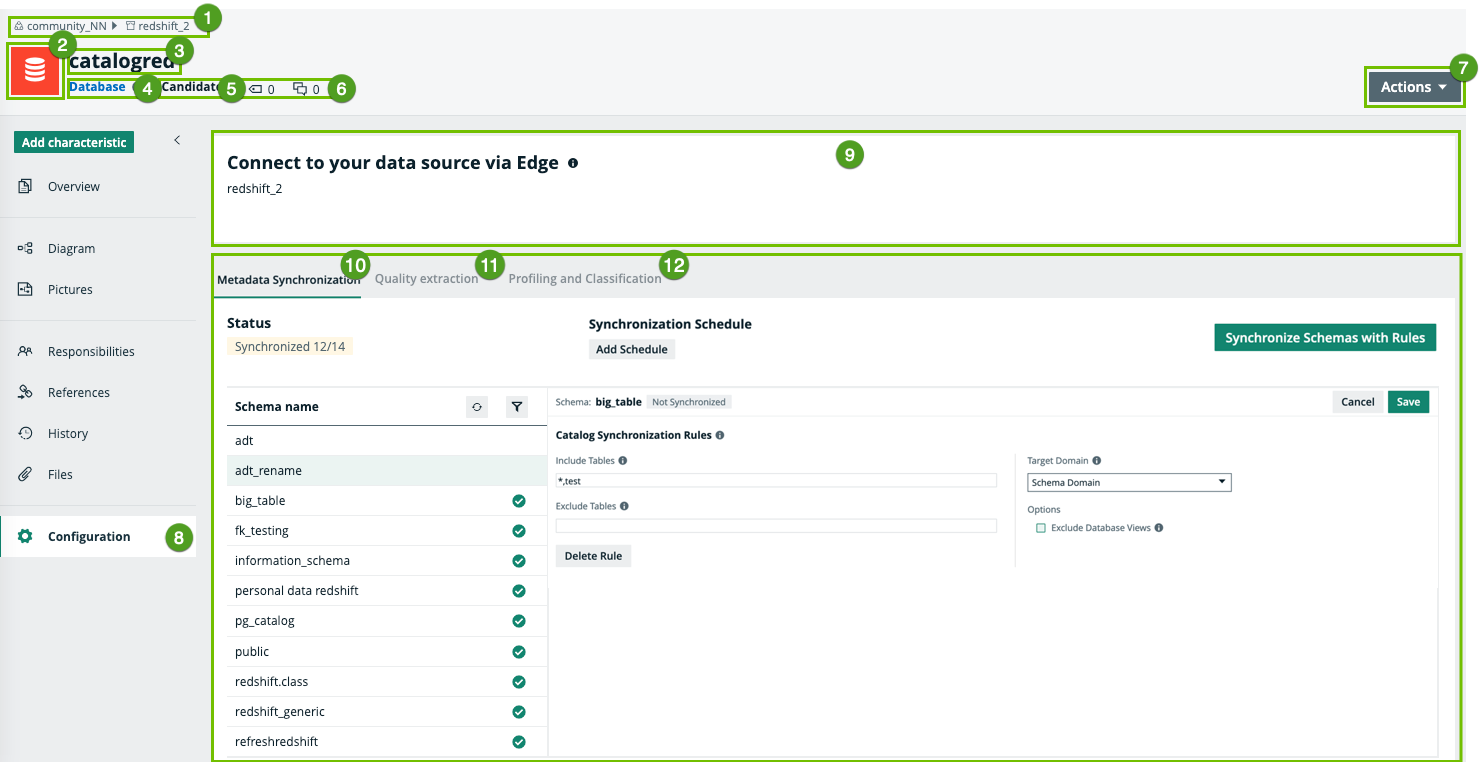This screenshot has height=762, width=1482.
Task: Click the tags count icon
Action: [255, 89]
